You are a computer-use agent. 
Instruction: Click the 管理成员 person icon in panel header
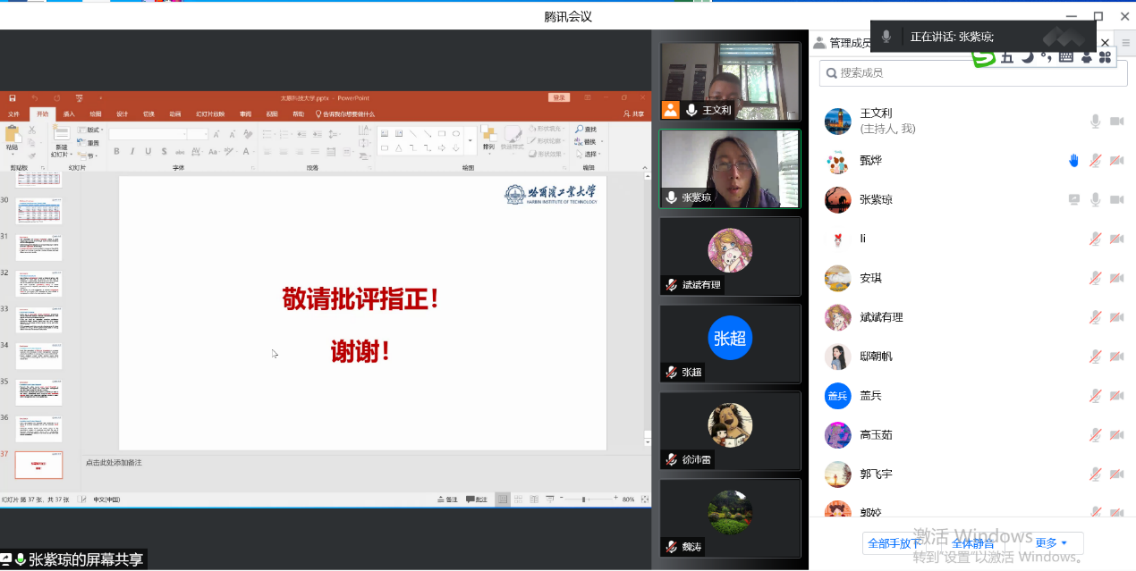pyautogui.click(x=820, y=43)
